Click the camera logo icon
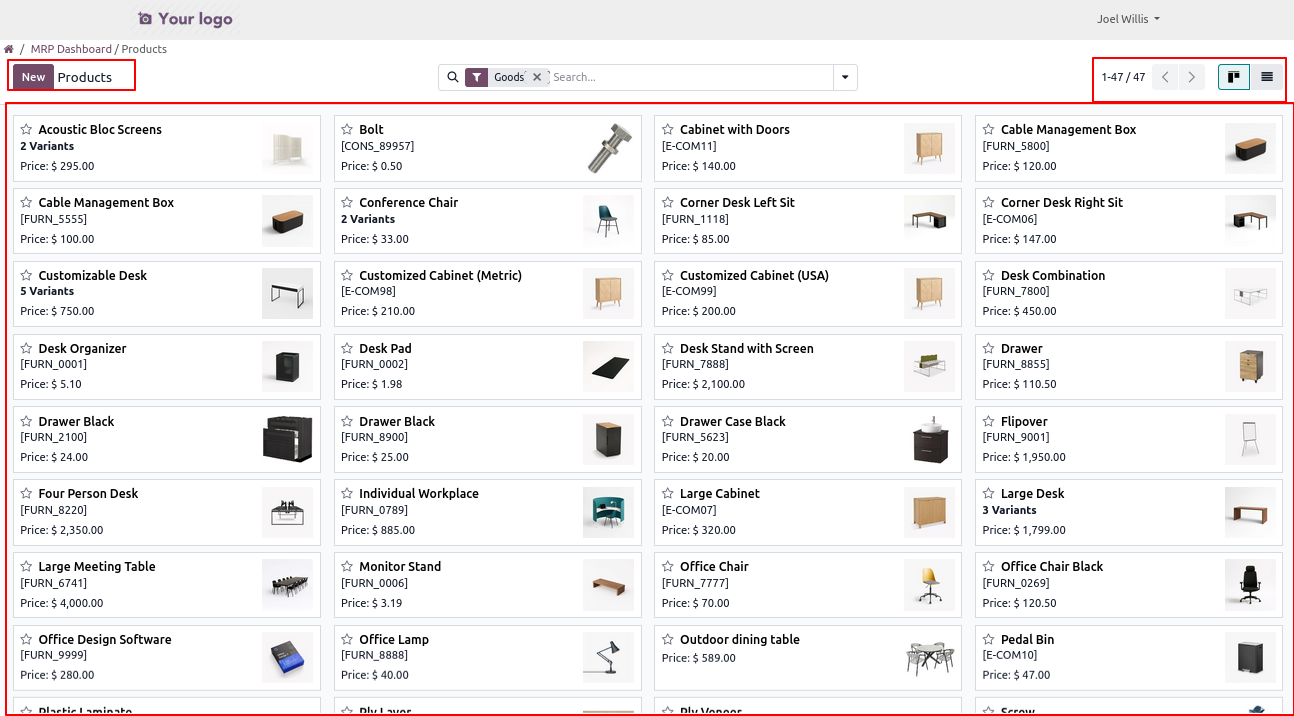Viewport: 1294px width, 716px height. tap(145, 19)
